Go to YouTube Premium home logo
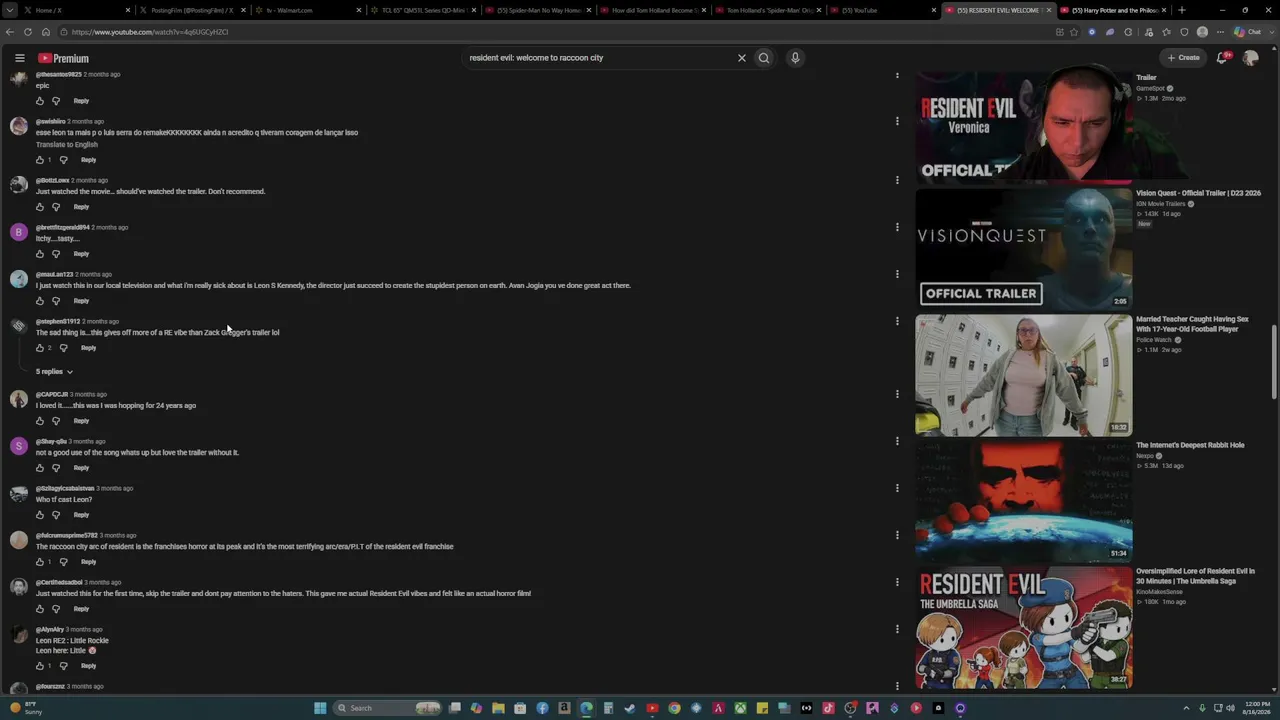 coord(63,58)
